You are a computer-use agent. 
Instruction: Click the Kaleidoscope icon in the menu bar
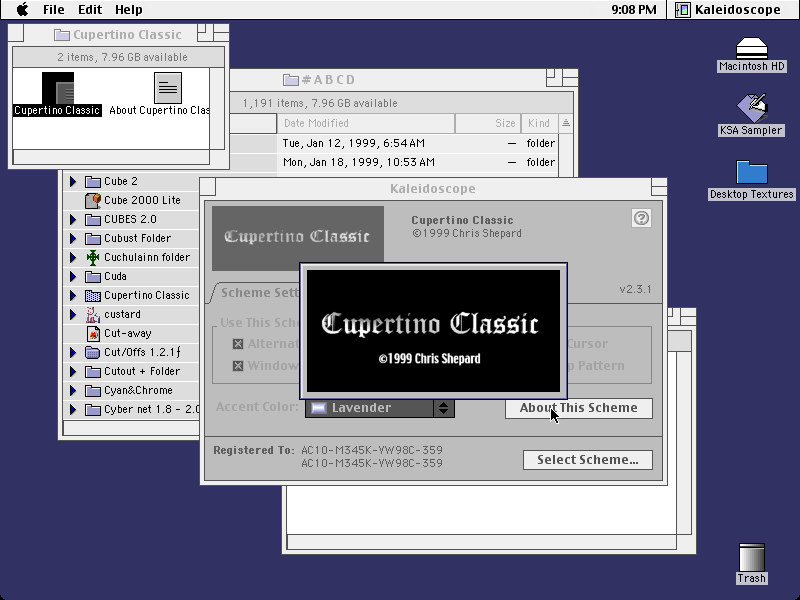click(683, 10)
